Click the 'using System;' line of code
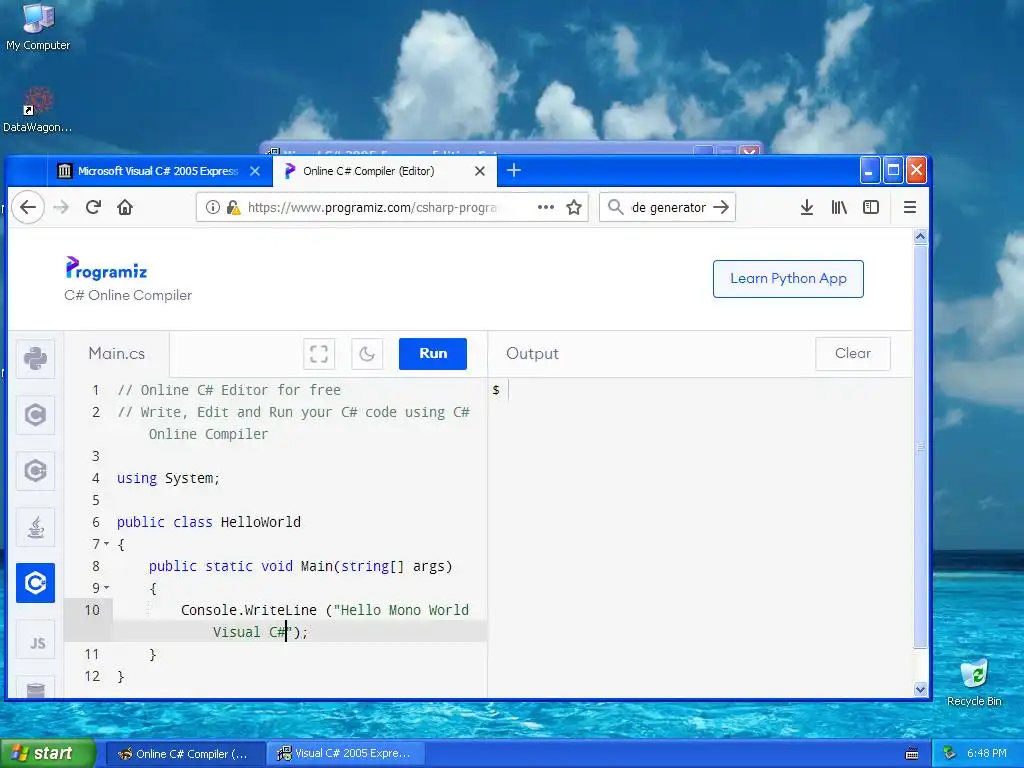This screenshot has width=1024, height=768. tap(168, 478)
